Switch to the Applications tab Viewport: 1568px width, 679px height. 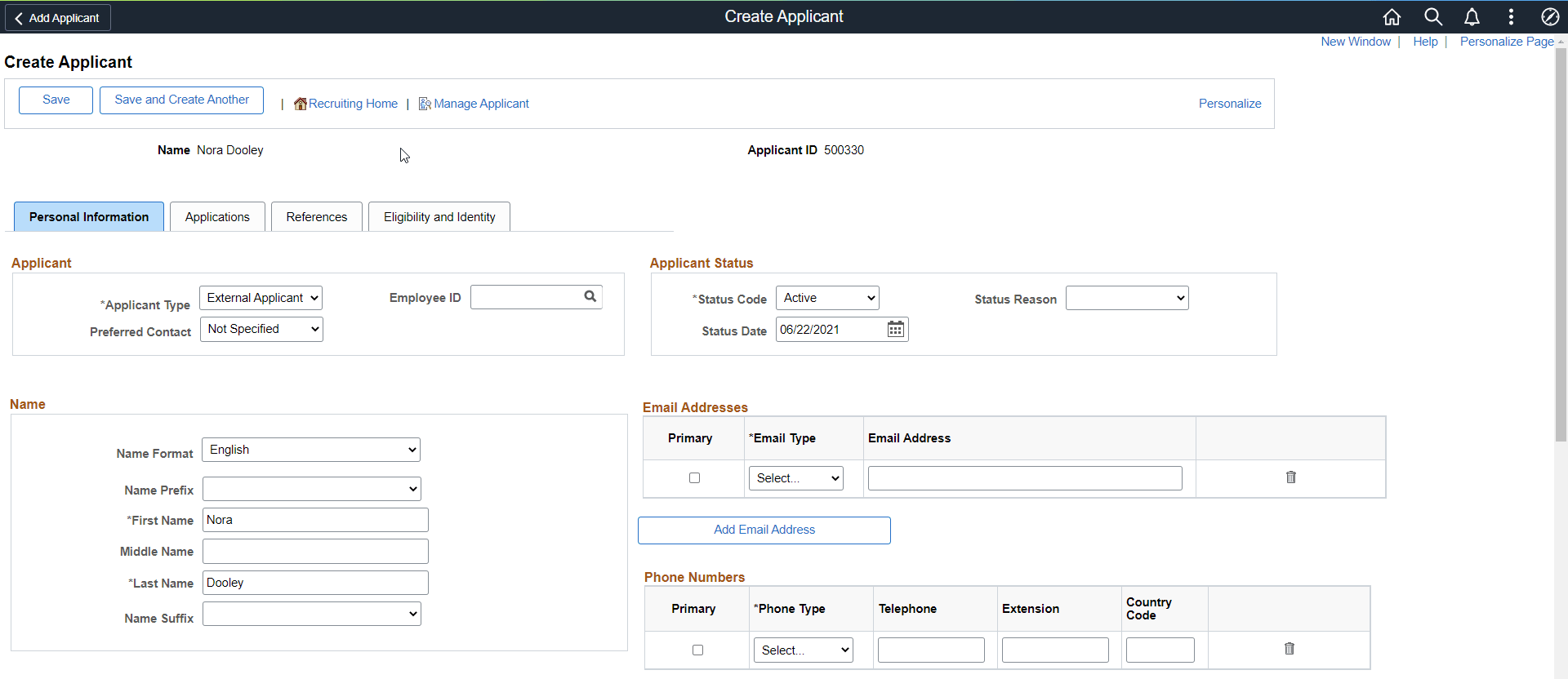(x=217, y=216)
